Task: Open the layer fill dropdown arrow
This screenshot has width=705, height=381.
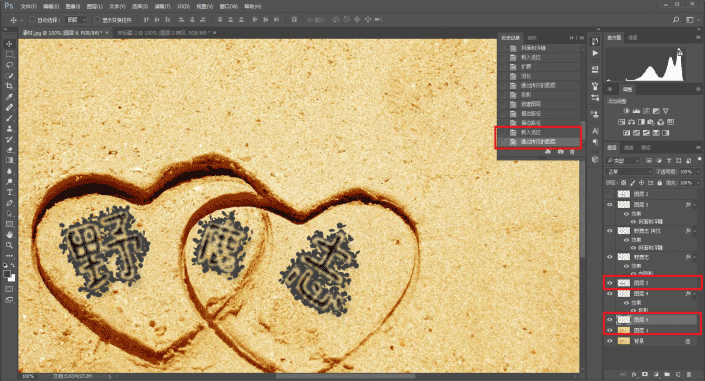Action: point(698,183)
